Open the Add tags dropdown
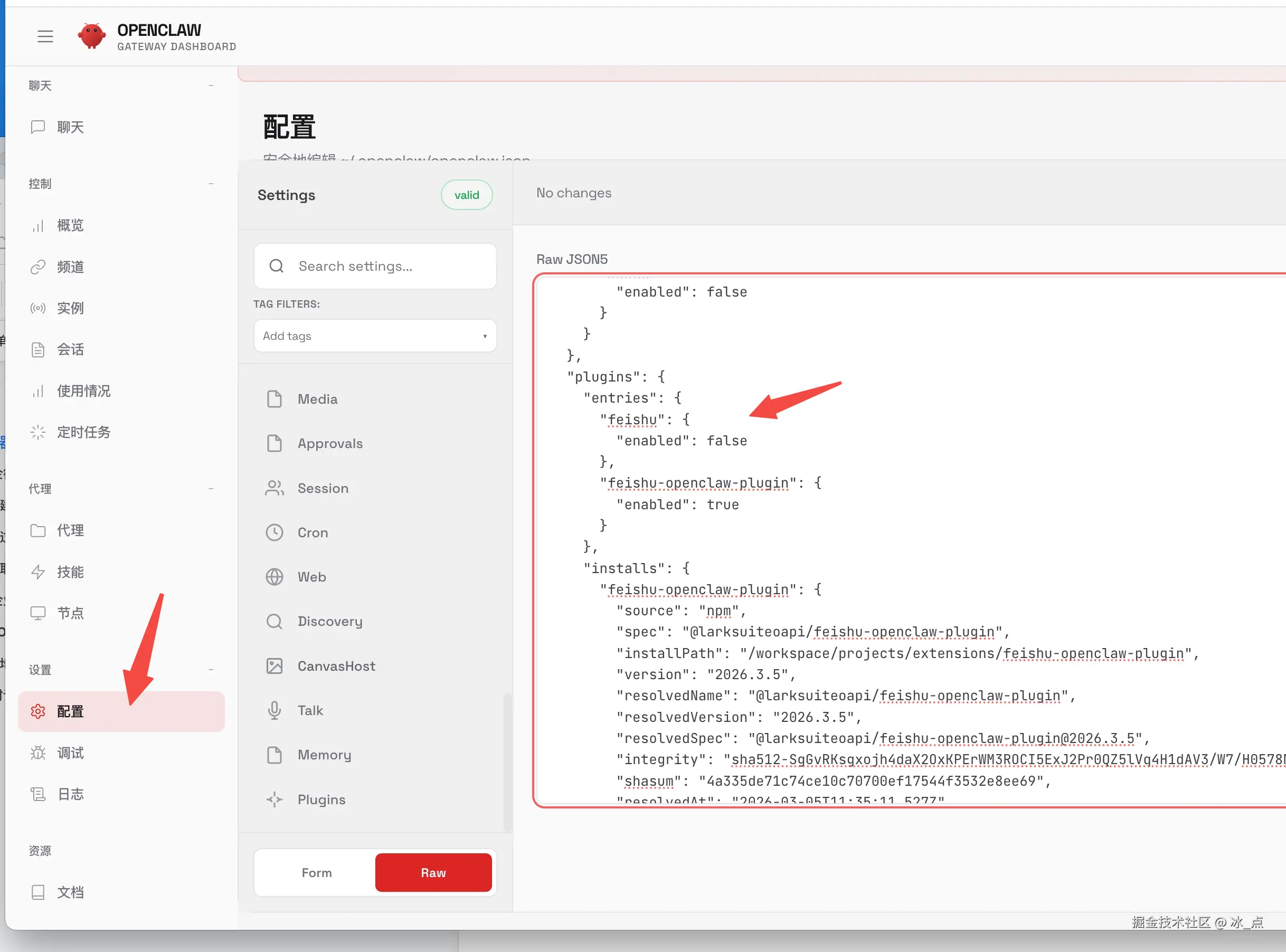The image size is (1286, 952). 375,336
